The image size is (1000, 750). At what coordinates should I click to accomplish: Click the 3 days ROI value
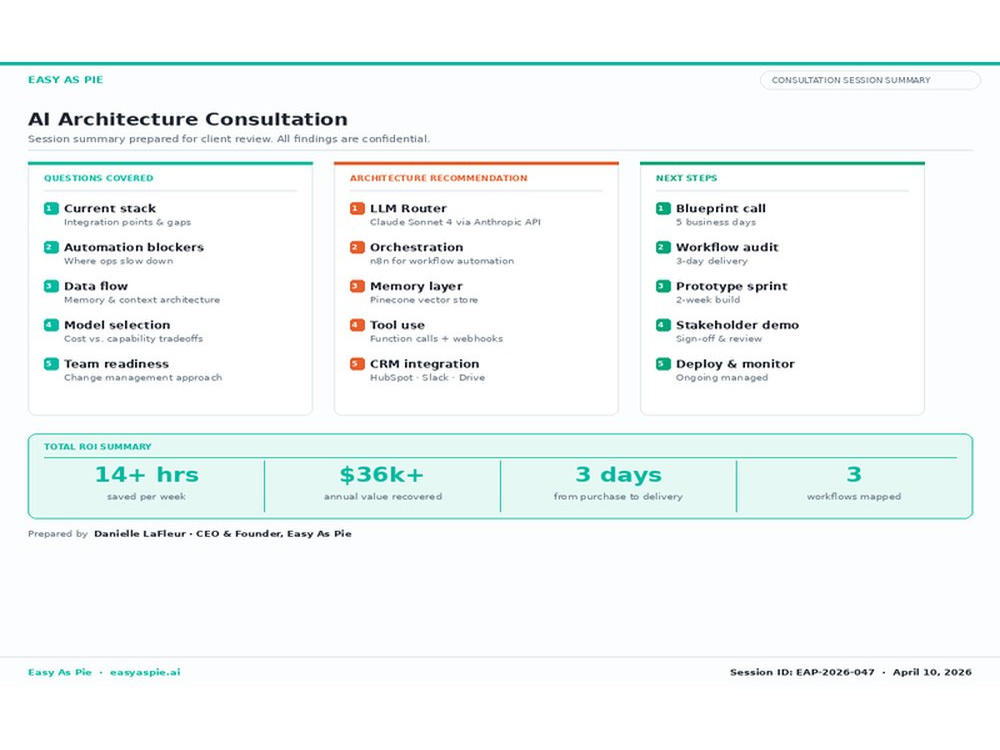coord(619,474)
